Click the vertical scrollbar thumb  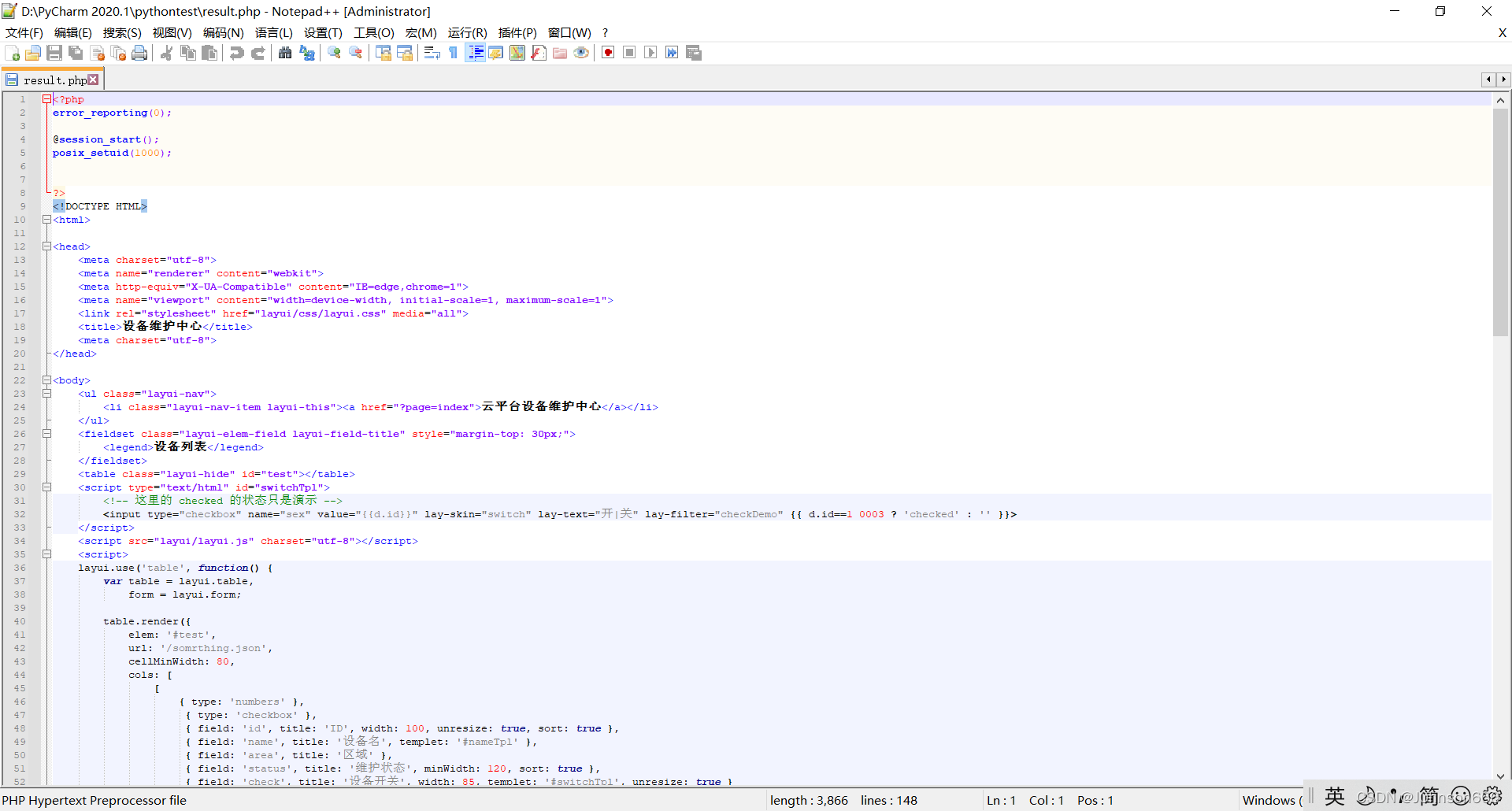(x=1500, y=222)
